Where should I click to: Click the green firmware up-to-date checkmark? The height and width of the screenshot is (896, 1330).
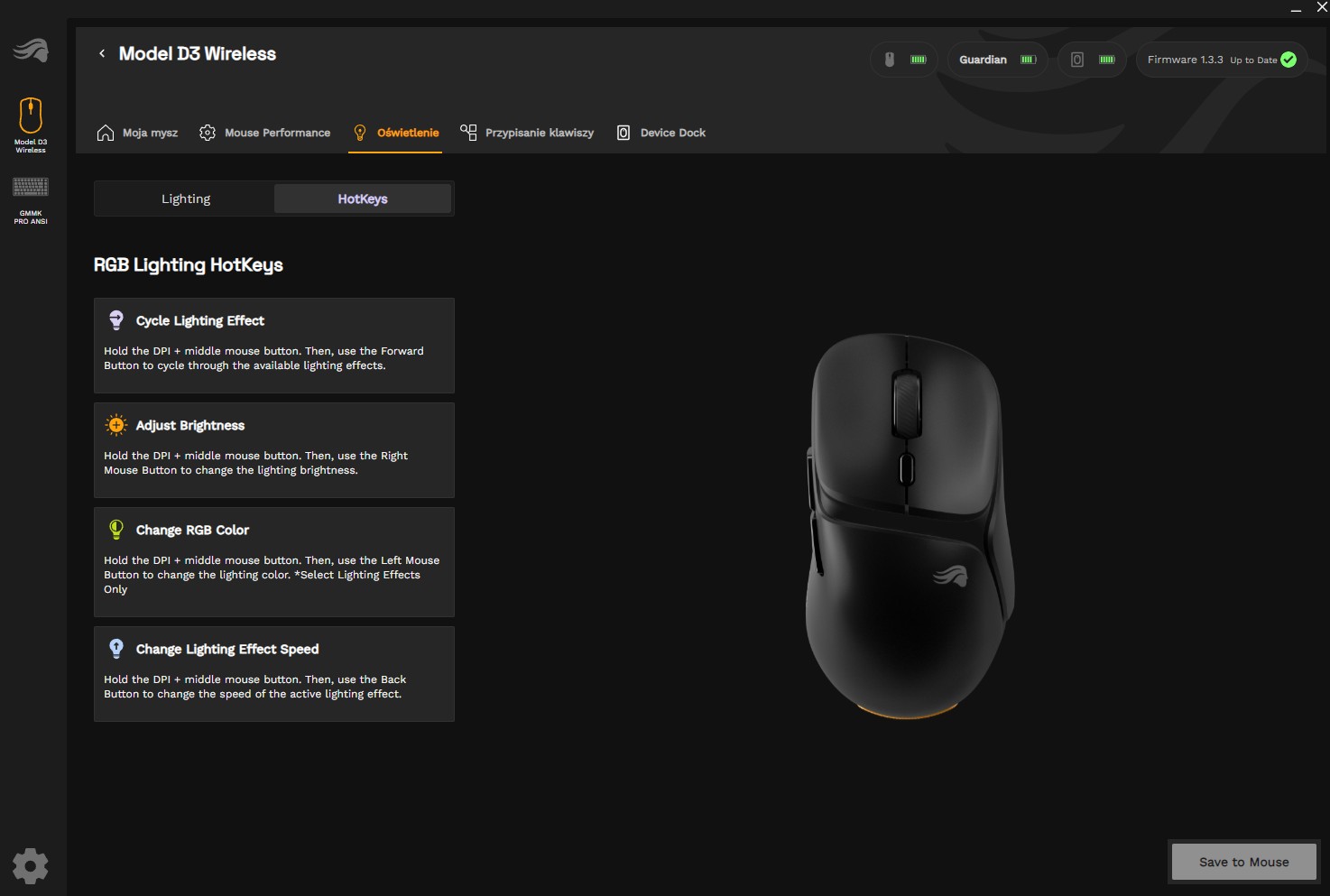point(1288,60)
